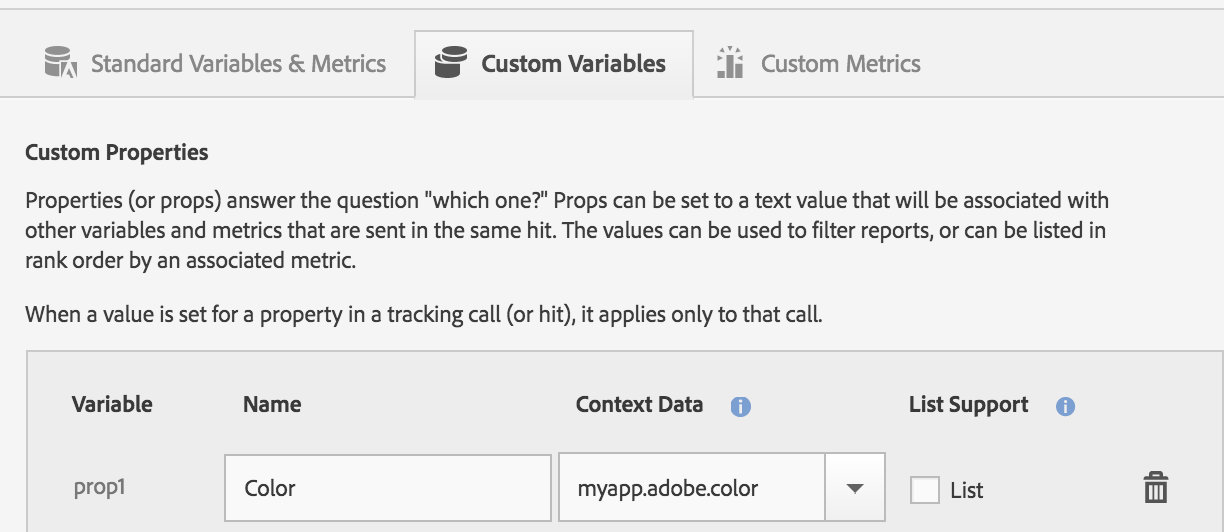Open the Custom Metrics tab
This screenshot has width=1224, height=532.
pyautogui.click(x=840, y=64)
